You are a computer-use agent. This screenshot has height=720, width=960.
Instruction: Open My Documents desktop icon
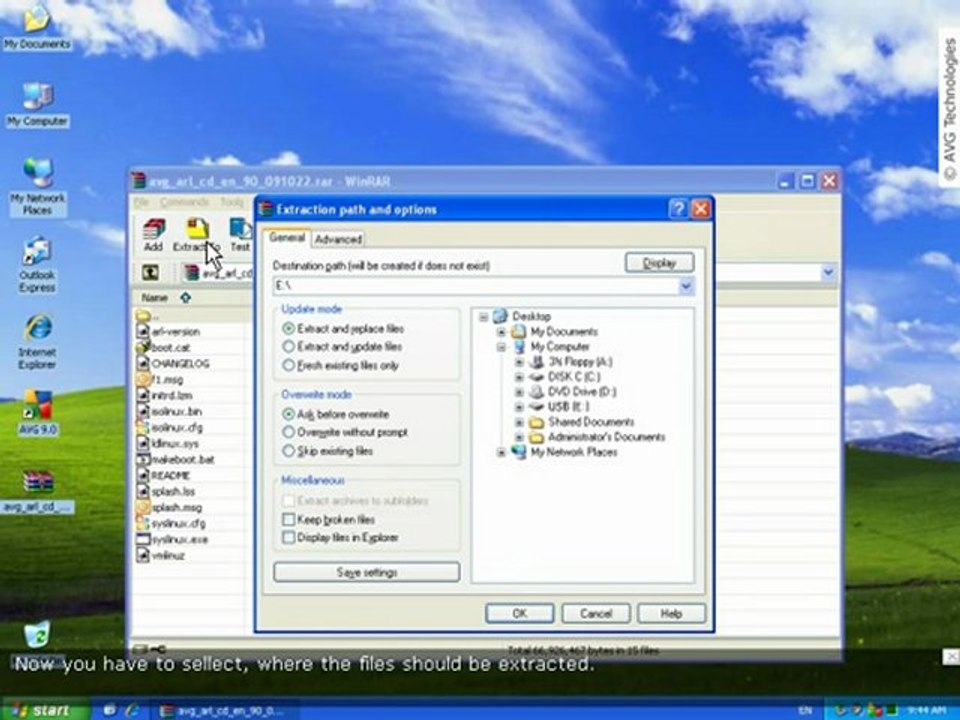(x=37, y=27)
